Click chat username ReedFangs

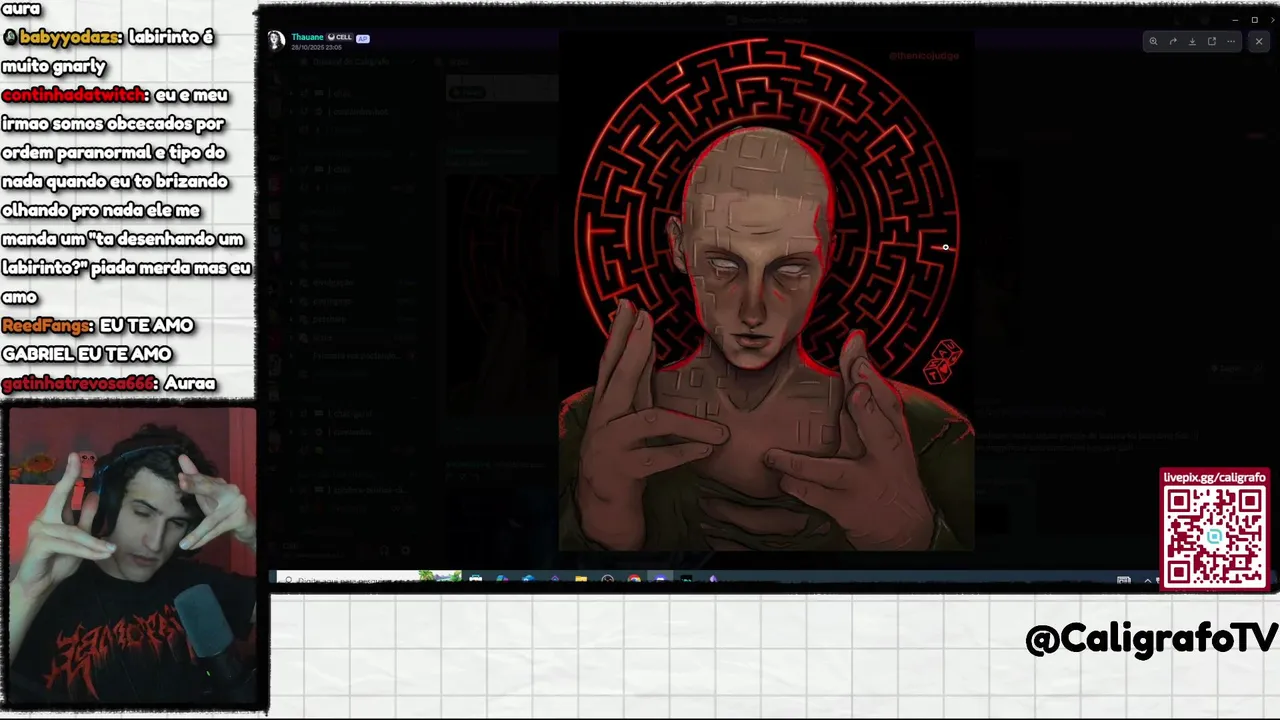[x=47, y=326]
